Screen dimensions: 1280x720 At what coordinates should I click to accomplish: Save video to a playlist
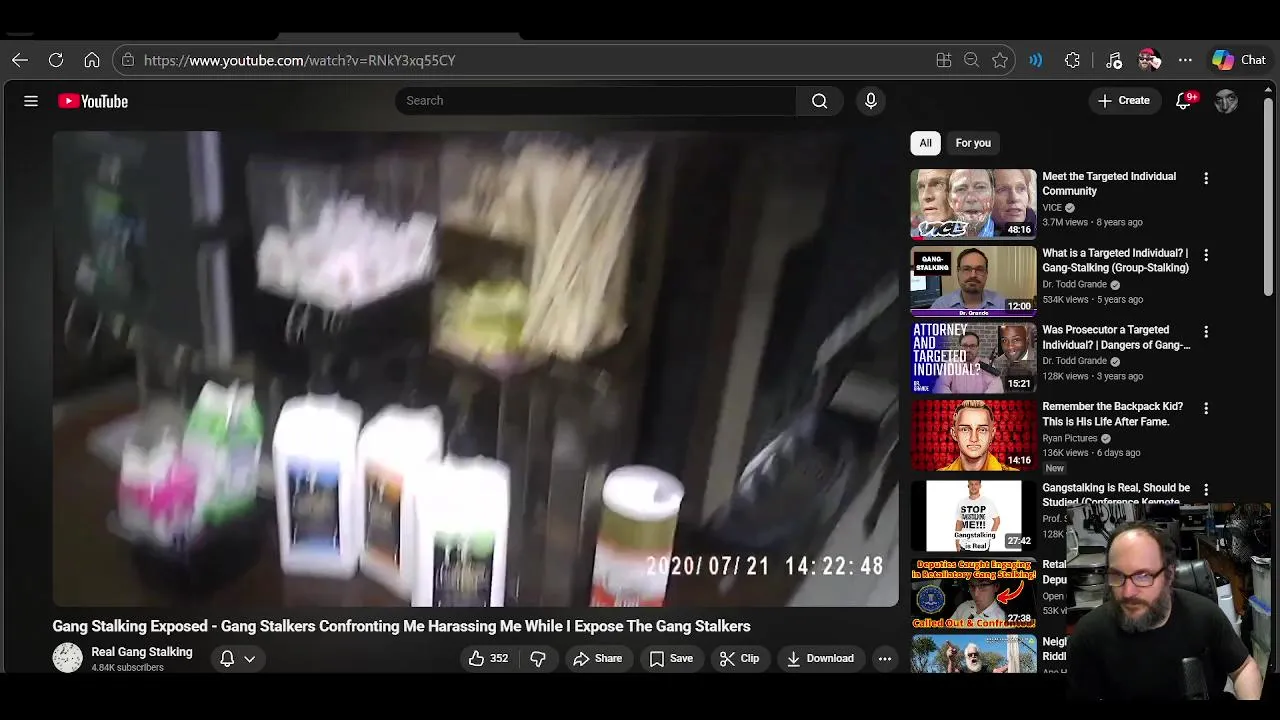pos(671,658)
